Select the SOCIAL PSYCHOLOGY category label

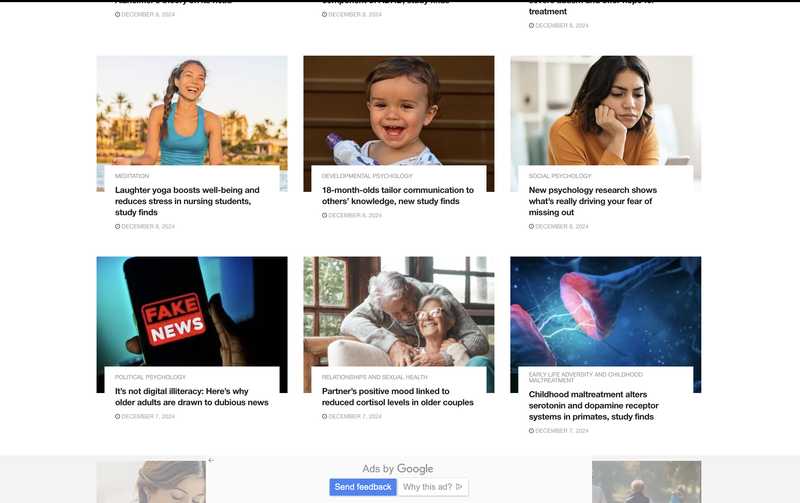[560, 176]
